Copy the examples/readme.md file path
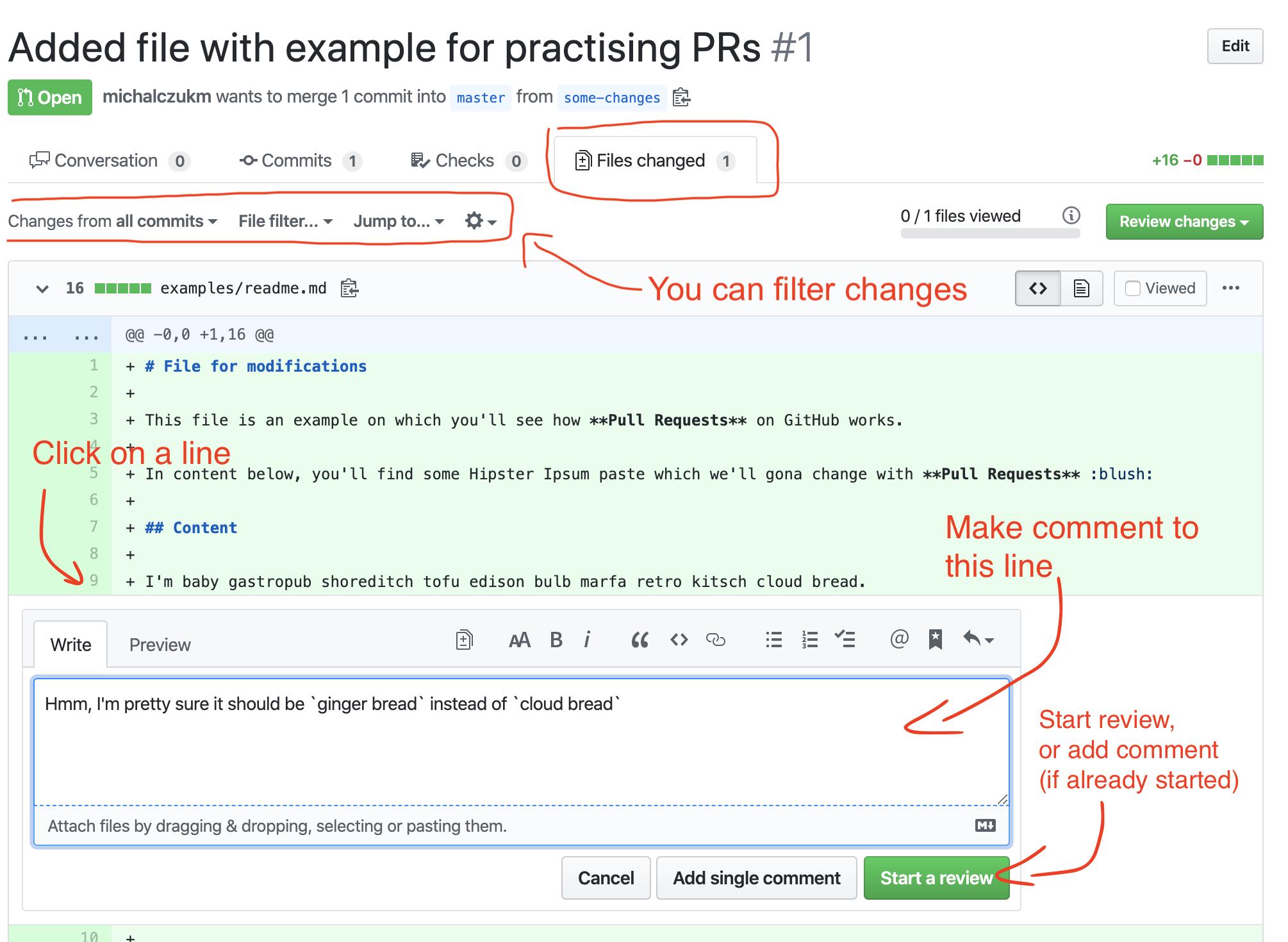The image size is (1288, 942). pyautogui.click(x=349, y=288)
